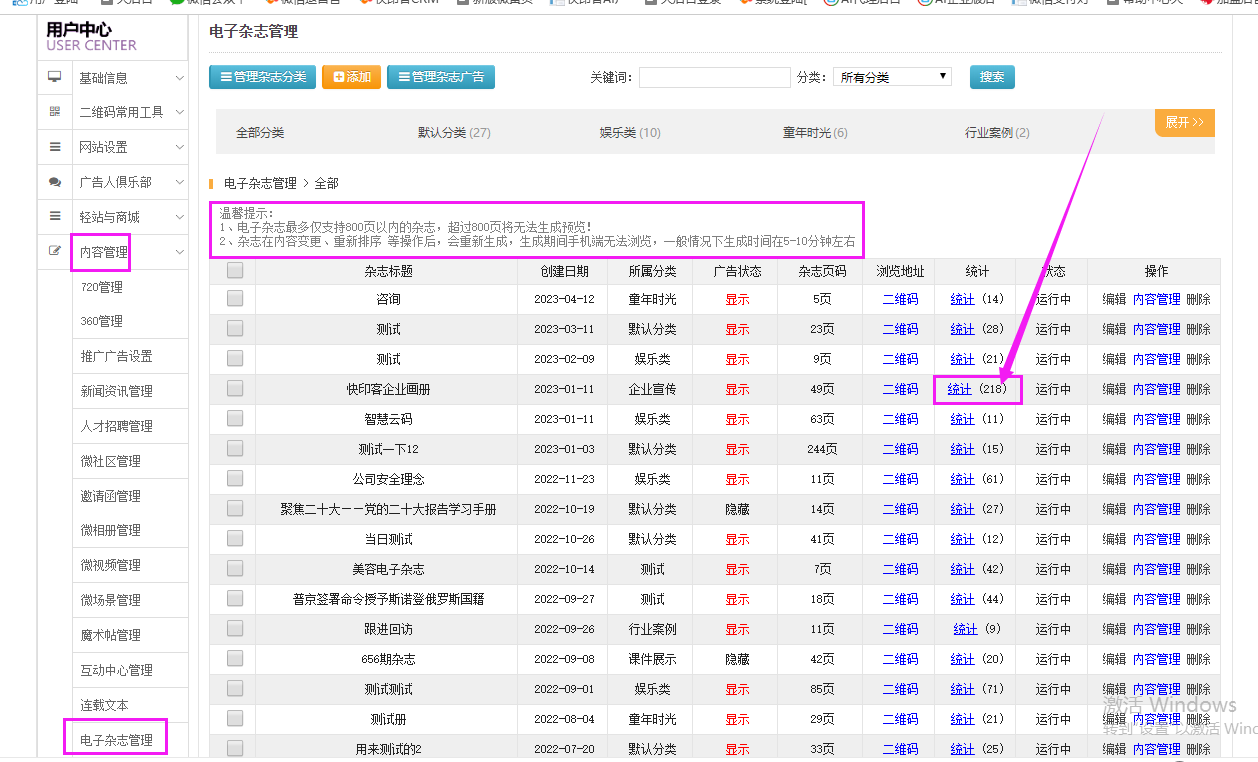The height and width of the screenshot is (762, 1258).
Task: Click the list icon on 管理杂志广告 button
Action: click(403, 77)
